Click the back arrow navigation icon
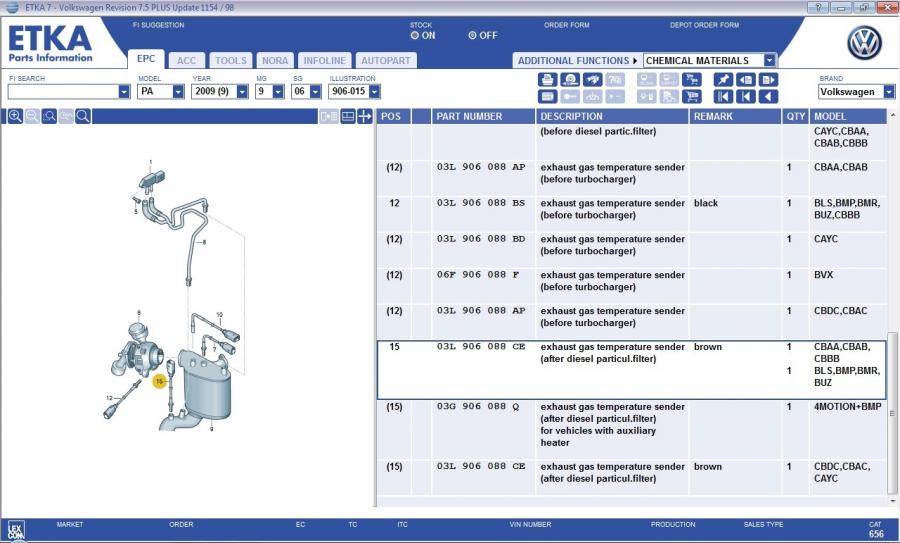The height and width of the screenshot is (543, 900). tap(767, 97)
